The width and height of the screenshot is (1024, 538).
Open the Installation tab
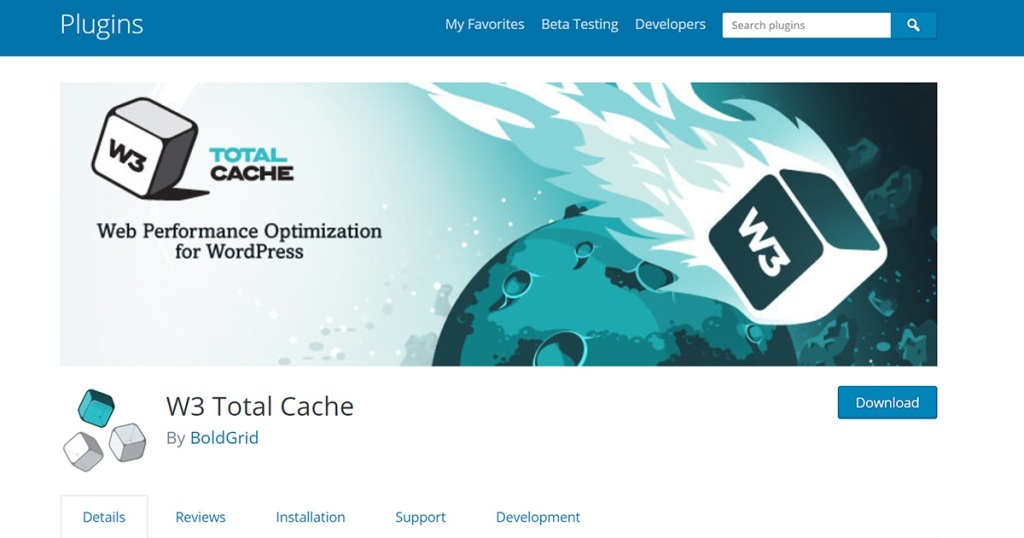click(310, 517)
